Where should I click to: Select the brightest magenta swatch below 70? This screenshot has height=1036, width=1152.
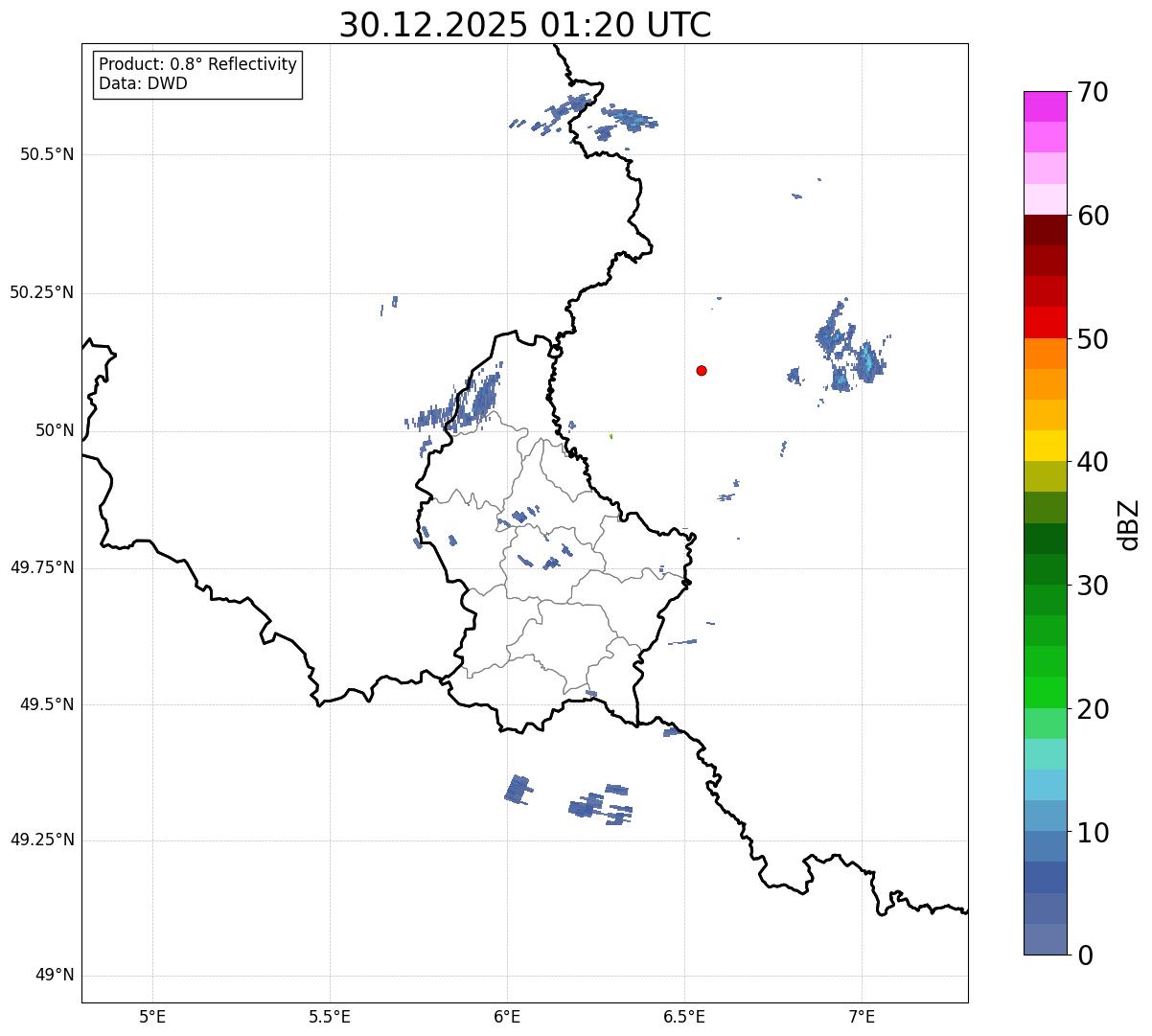click(x=1046, y=106)
